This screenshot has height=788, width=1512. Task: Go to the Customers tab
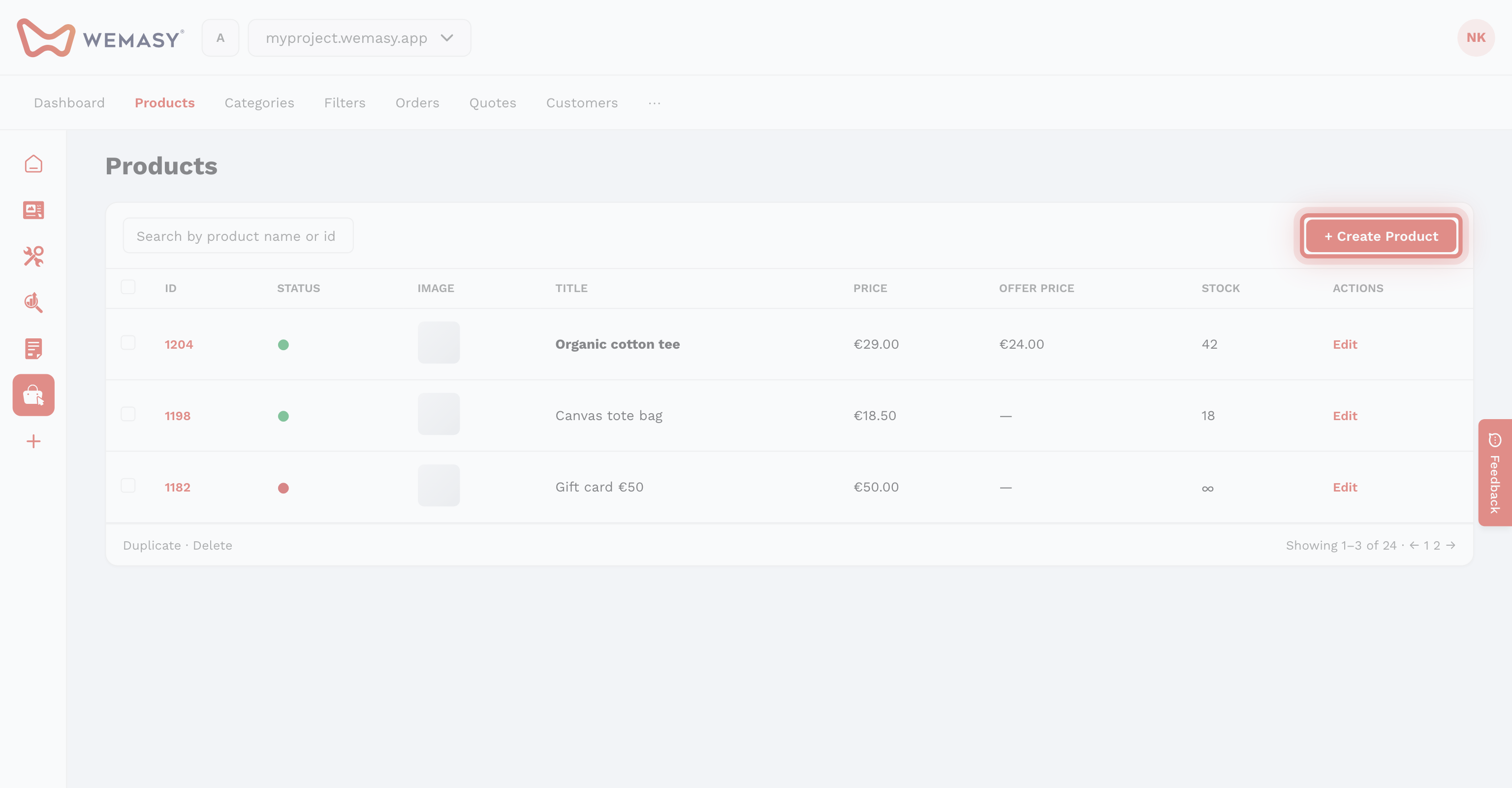582,103
